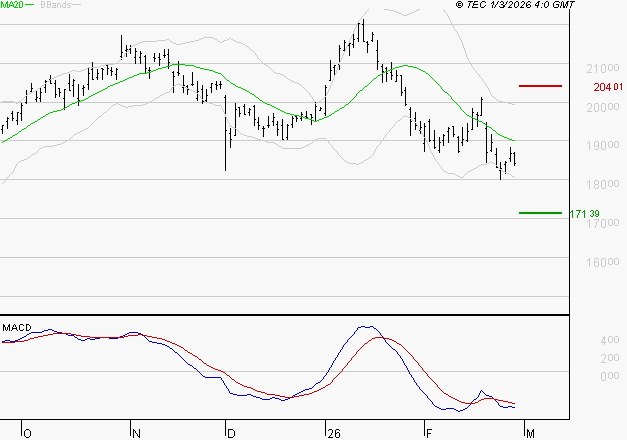Click the red 204.01 resistance line
Screen dimensions: 627x440
540,86
